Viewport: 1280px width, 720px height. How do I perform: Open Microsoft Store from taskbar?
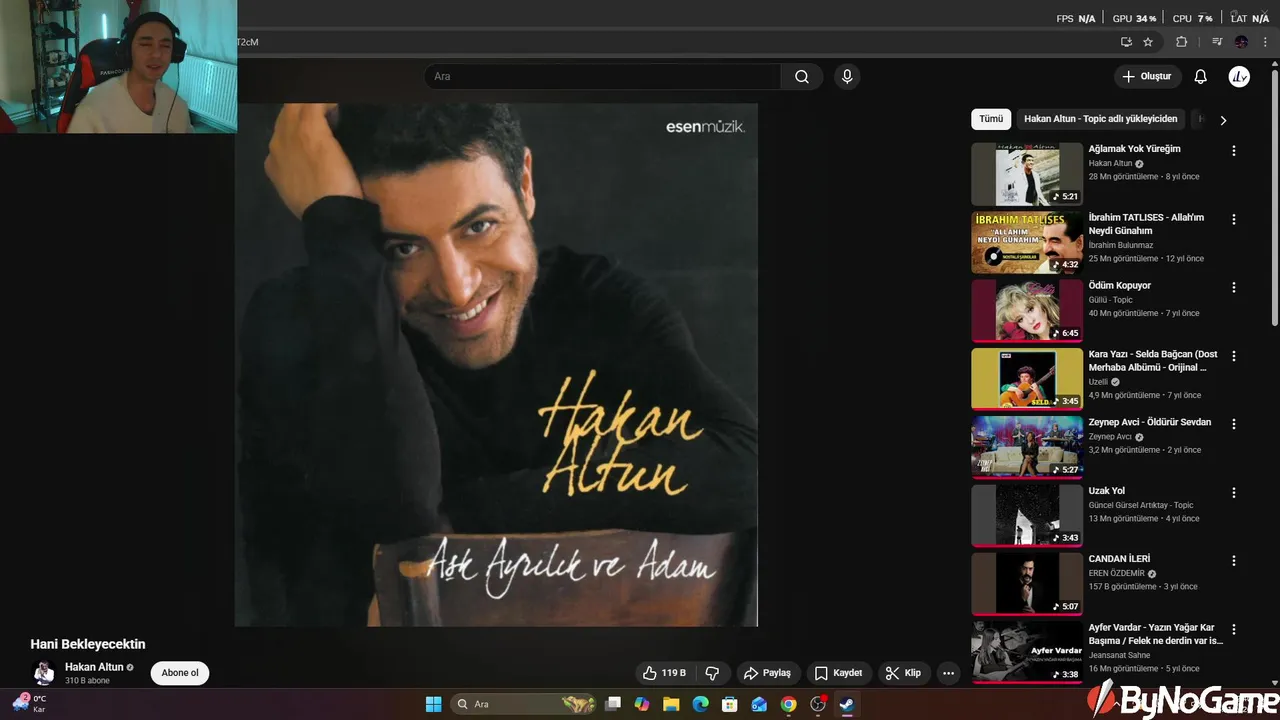tap(730, 704)
